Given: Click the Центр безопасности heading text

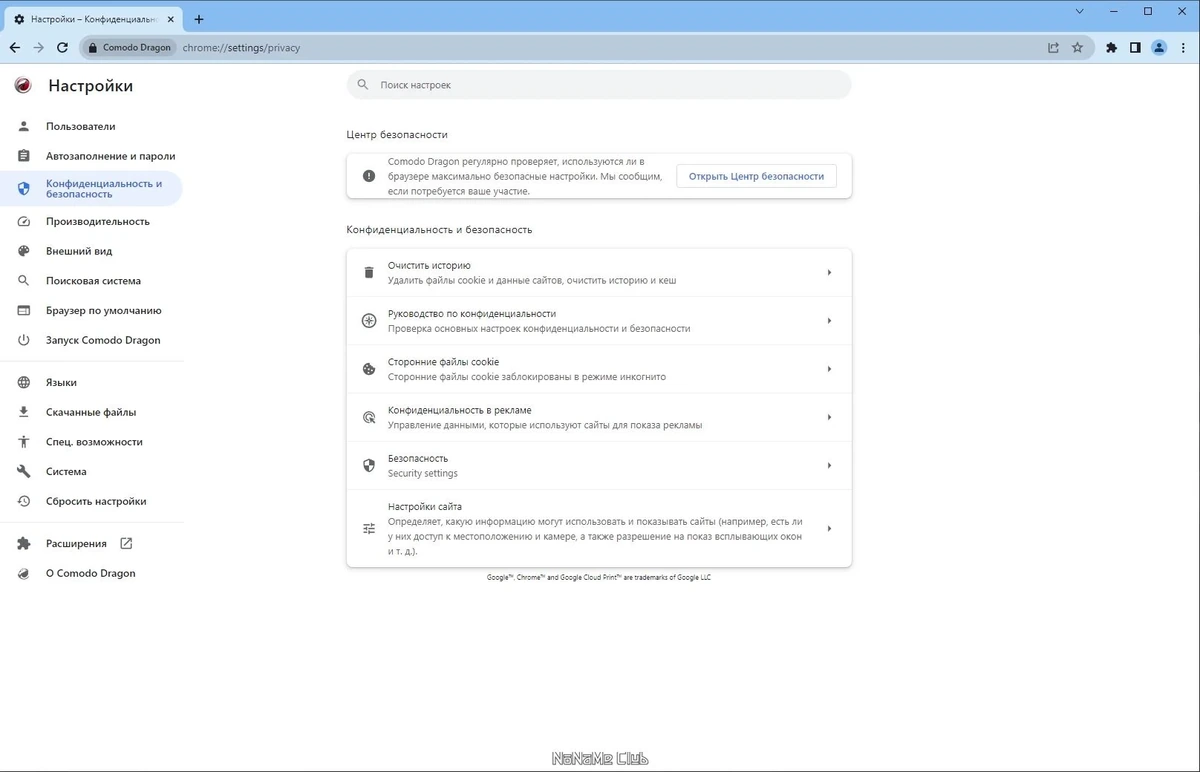Looking at the screenshot, I should pyautogui.click(x=397, y=134).
